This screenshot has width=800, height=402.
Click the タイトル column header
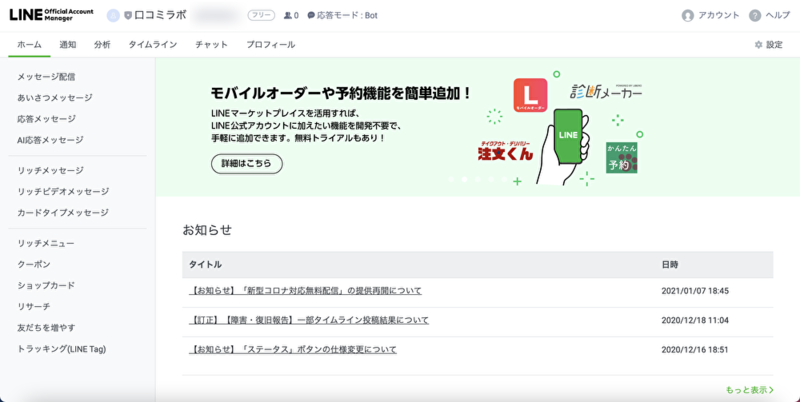click(x=205, y=265)
